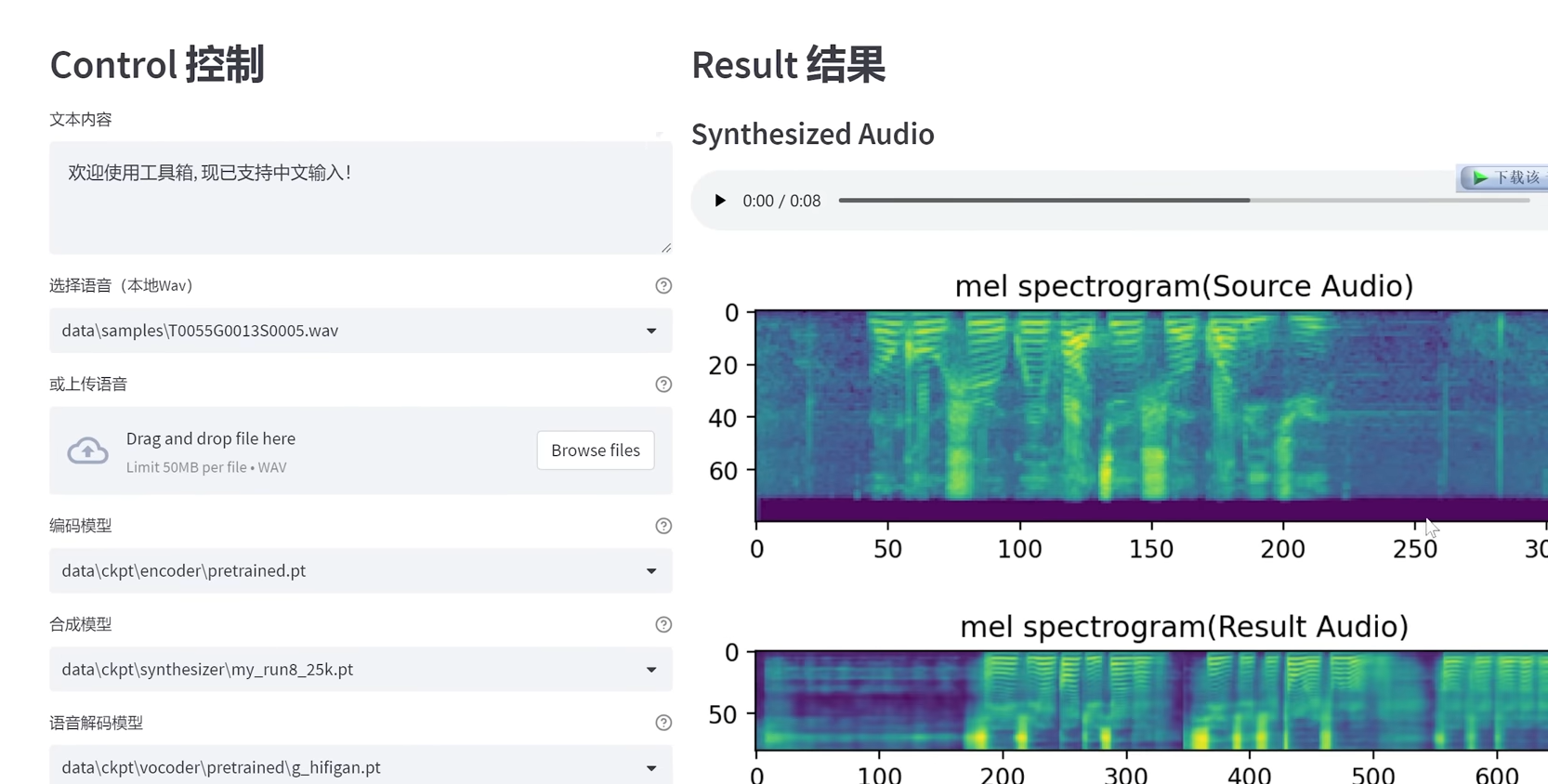
Task: Open help icon for 选择语音 field
Action: pyautogui.click(x=663, y=286)
